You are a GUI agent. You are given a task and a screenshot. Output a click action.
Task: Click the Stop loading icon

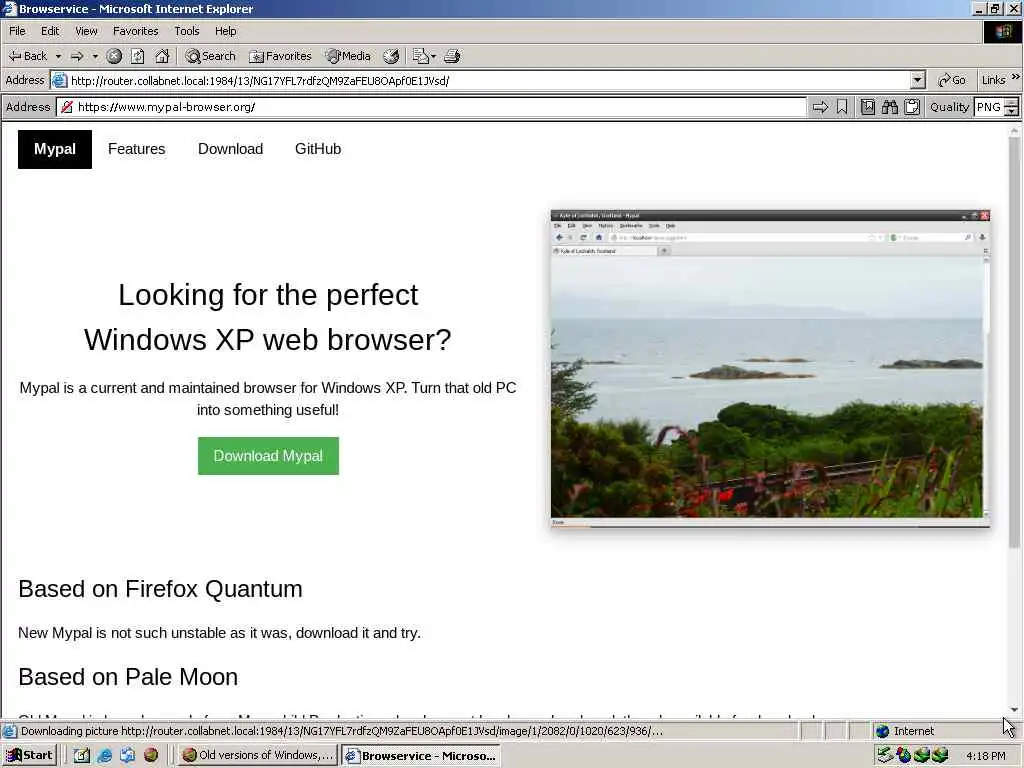click(x=114, y=56)
